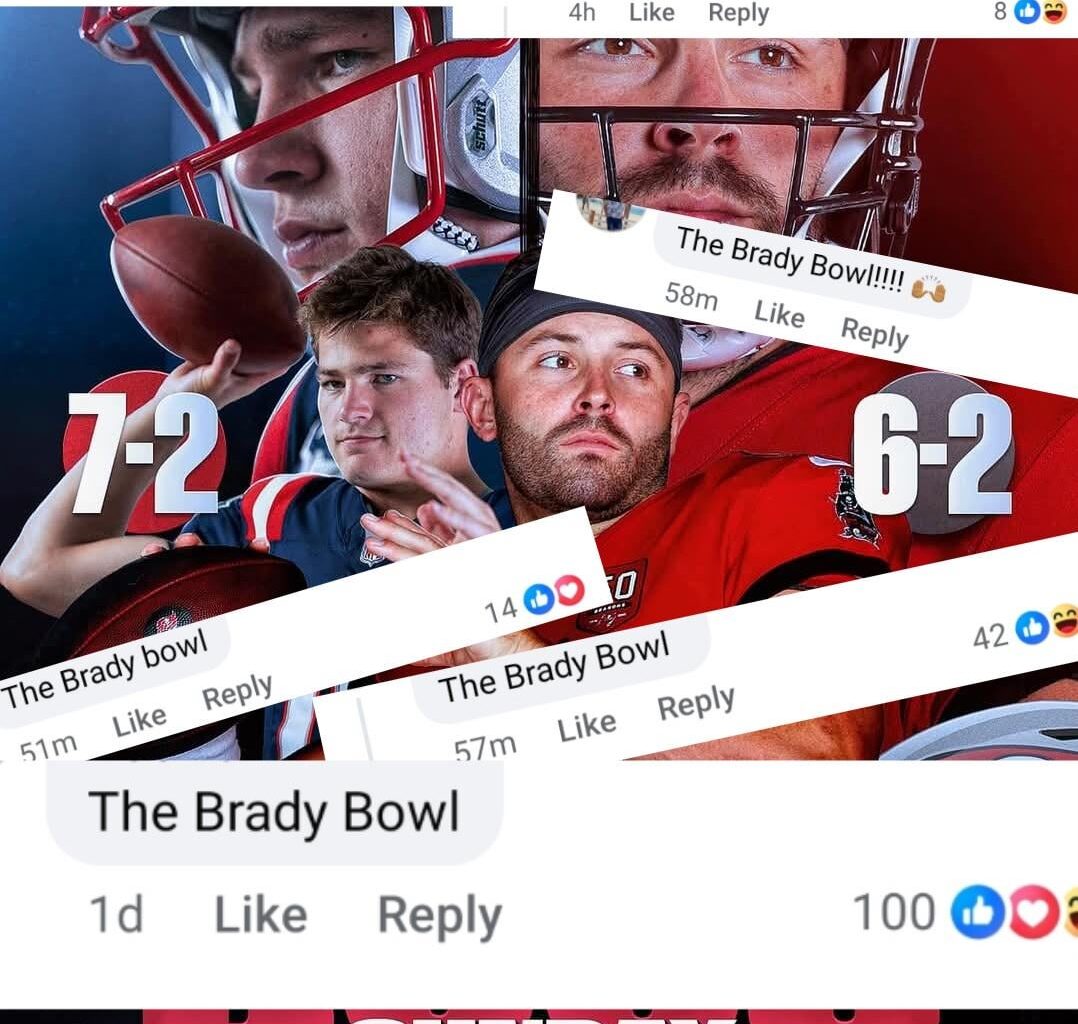Like the 58m 'The Brady Bowl!!!!' comment
1078x1024 pixels.
[779, 314]
